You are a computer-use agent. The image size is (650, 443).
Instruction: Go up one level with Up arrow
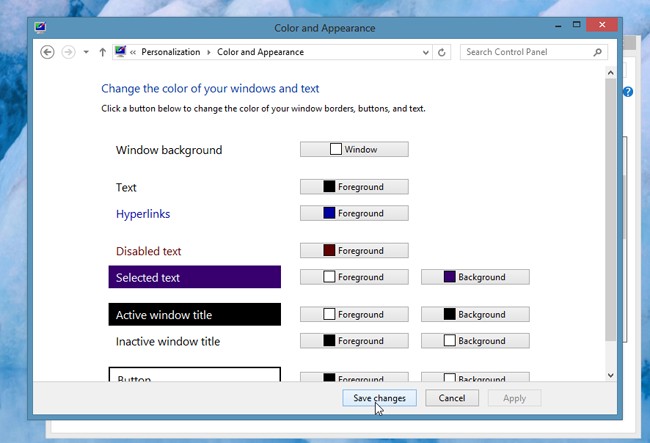tap(102, 52)
